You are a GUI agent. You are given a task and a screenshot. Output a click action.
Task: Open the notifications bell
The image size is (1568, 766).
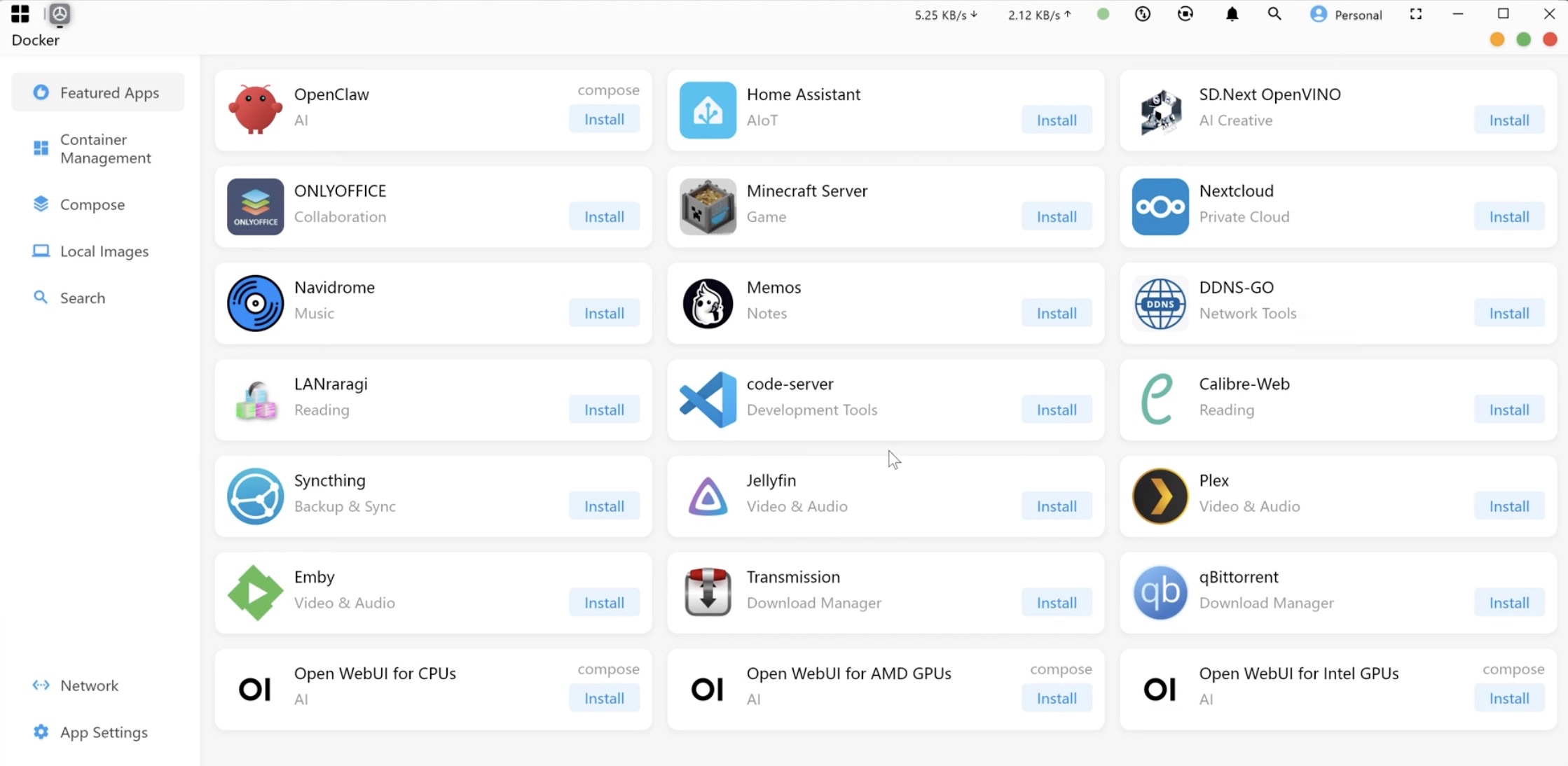[1232, 14]
